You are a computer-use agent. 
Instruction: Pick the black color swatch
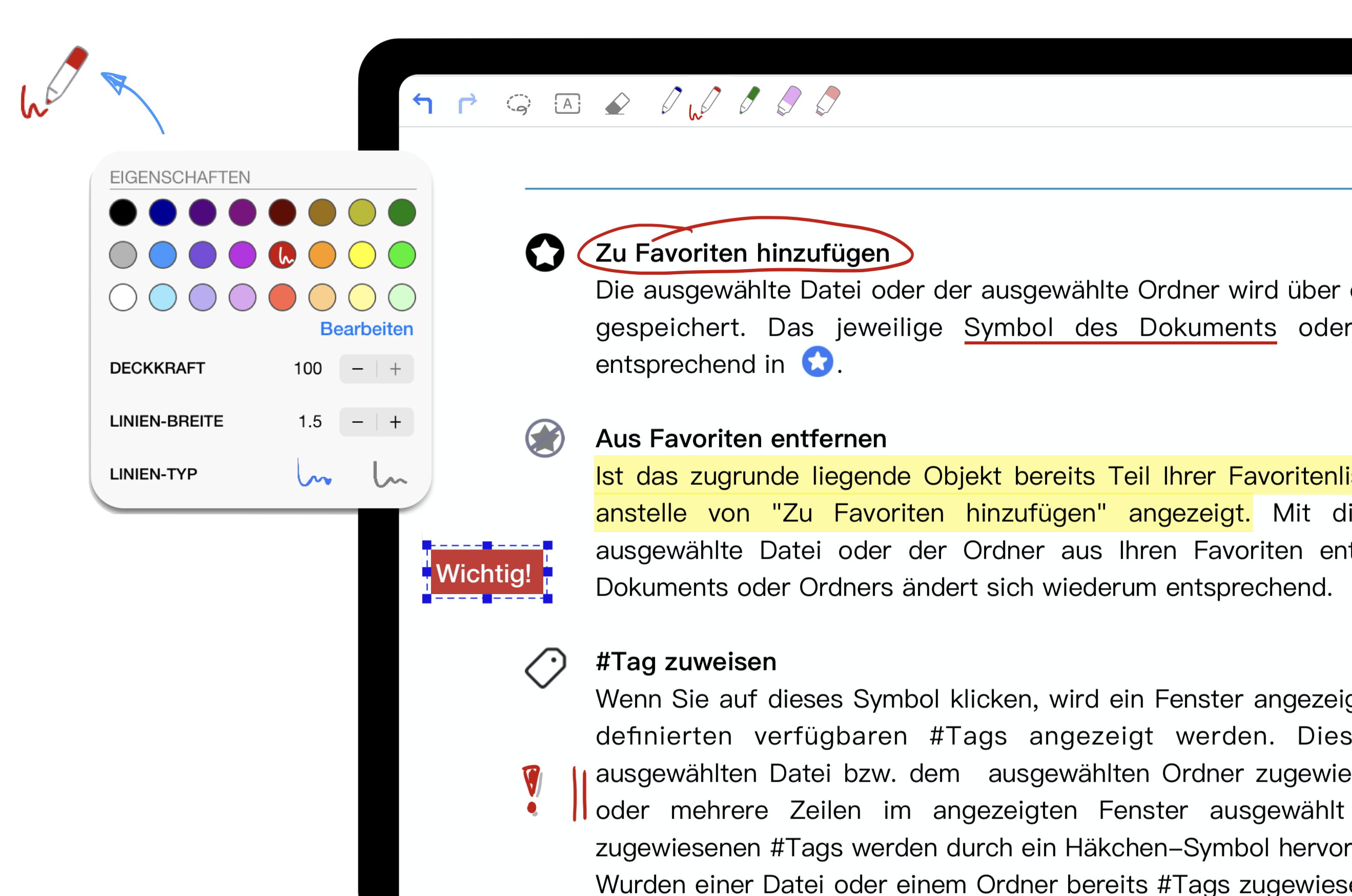point(123,213)
